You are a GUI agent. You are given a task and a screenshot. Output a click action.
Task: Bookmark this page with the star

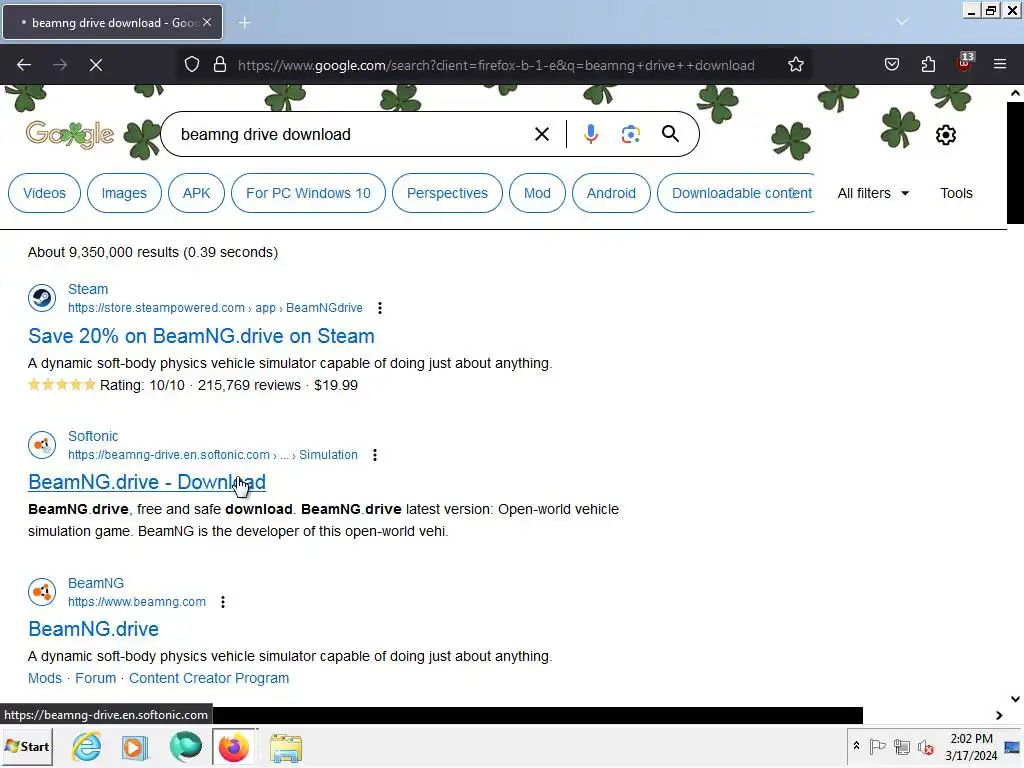coord(795,65)
